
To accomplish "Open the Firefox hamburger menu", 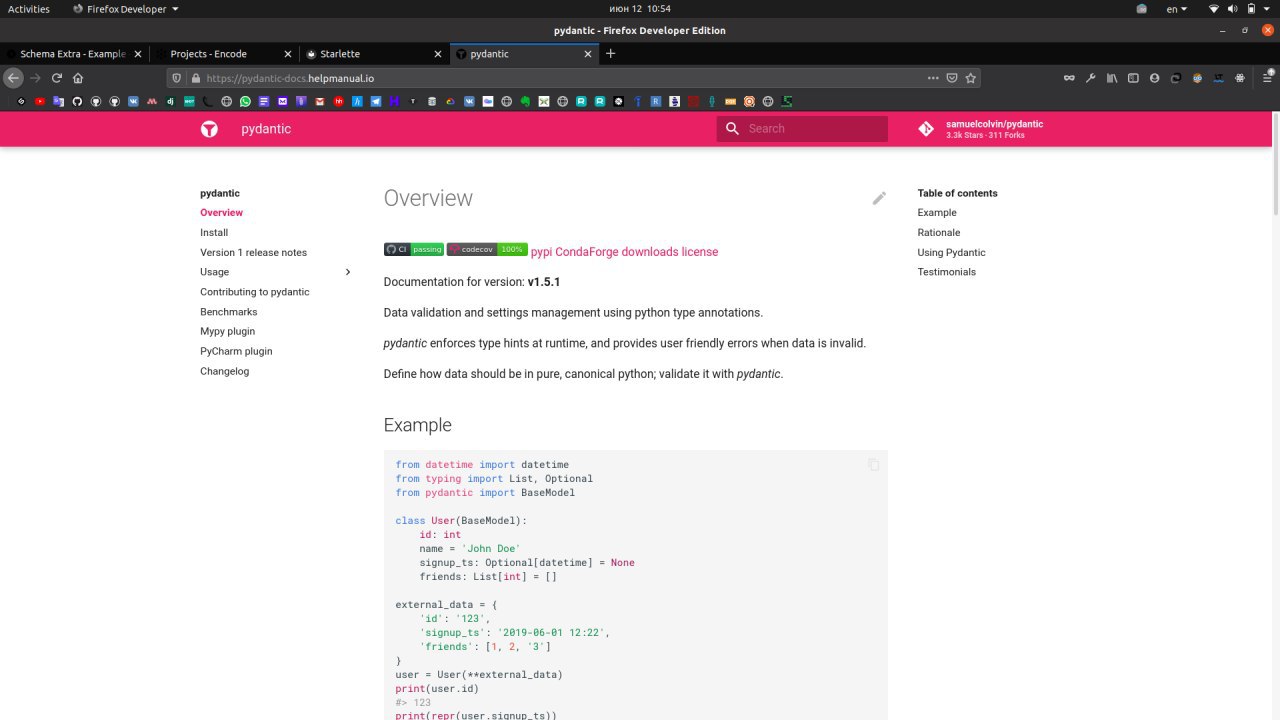I will [1268, 78].
